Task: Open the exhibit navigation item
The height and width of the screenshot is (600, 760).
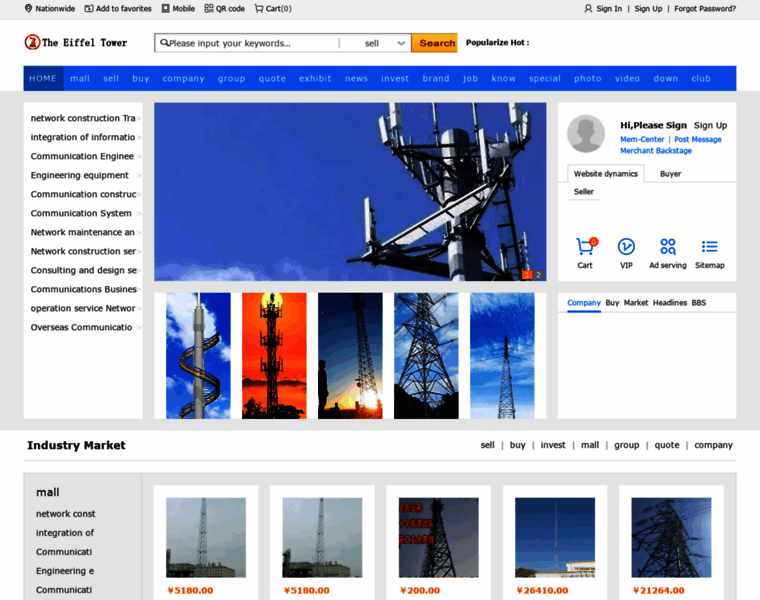Action: point(315,78)
